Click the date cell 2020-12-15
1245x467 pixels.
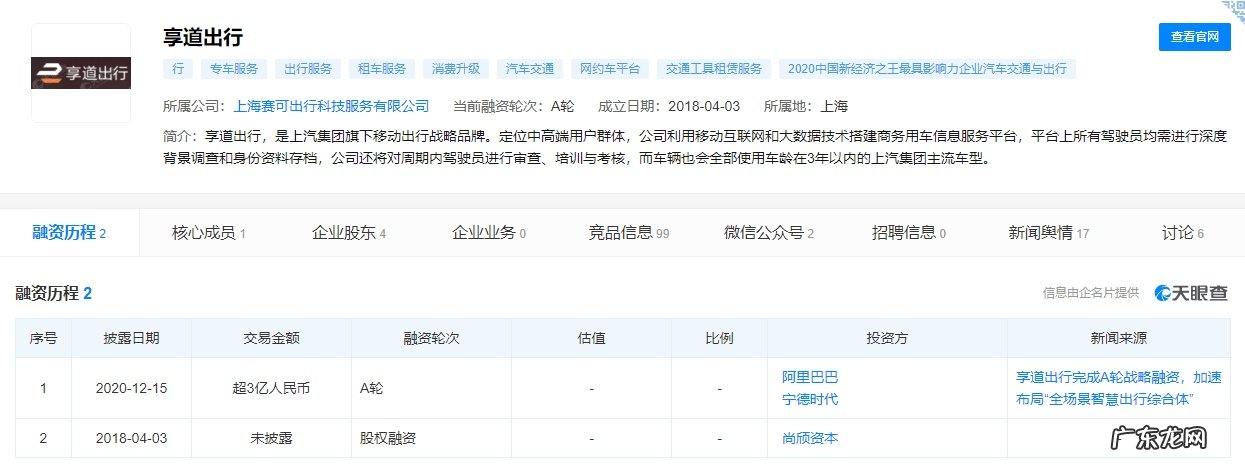point(131,388)
